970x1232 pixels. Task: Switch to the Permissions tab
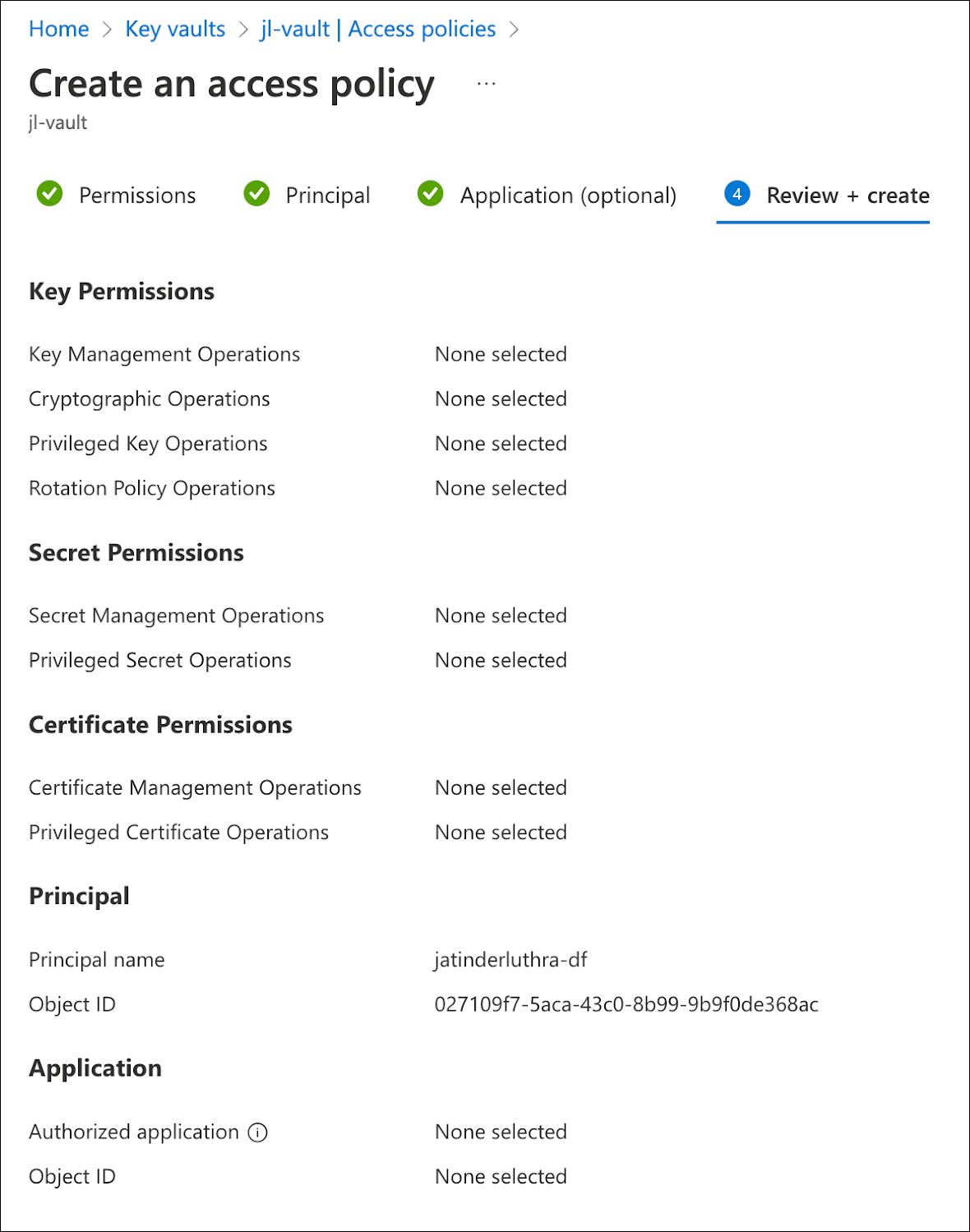137,196
